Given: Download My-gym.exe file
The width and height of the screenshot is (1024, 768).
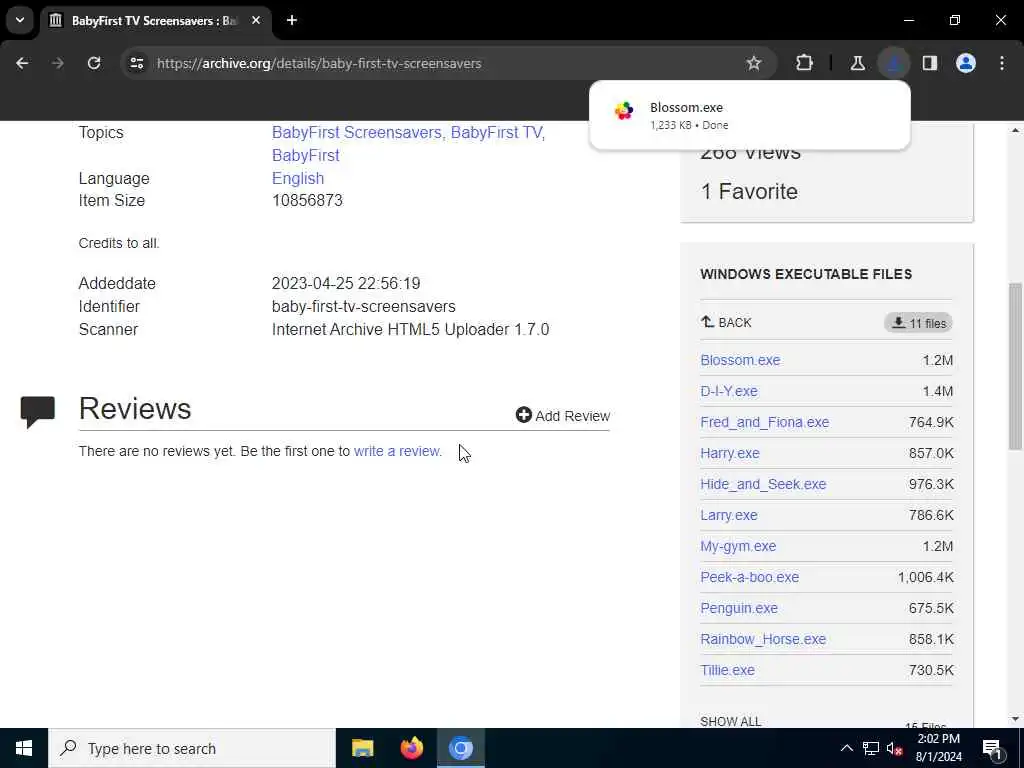Looking at the screenshot, I should coord(738,546).
